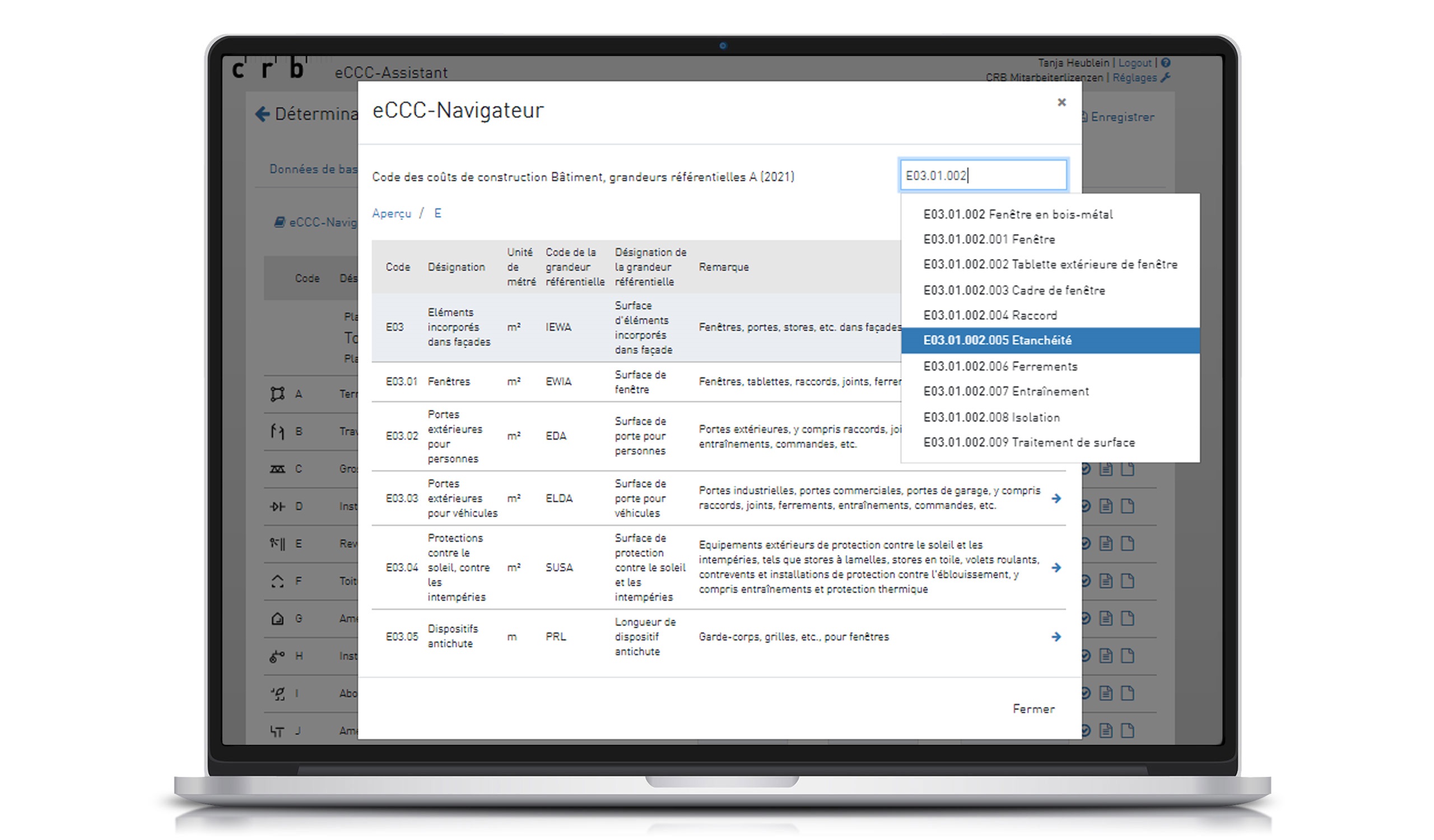Pick E03.01.002.004 Raccord from suggestions
The height and width of the screenshot is (840, 1434).
click(1050, 316)
